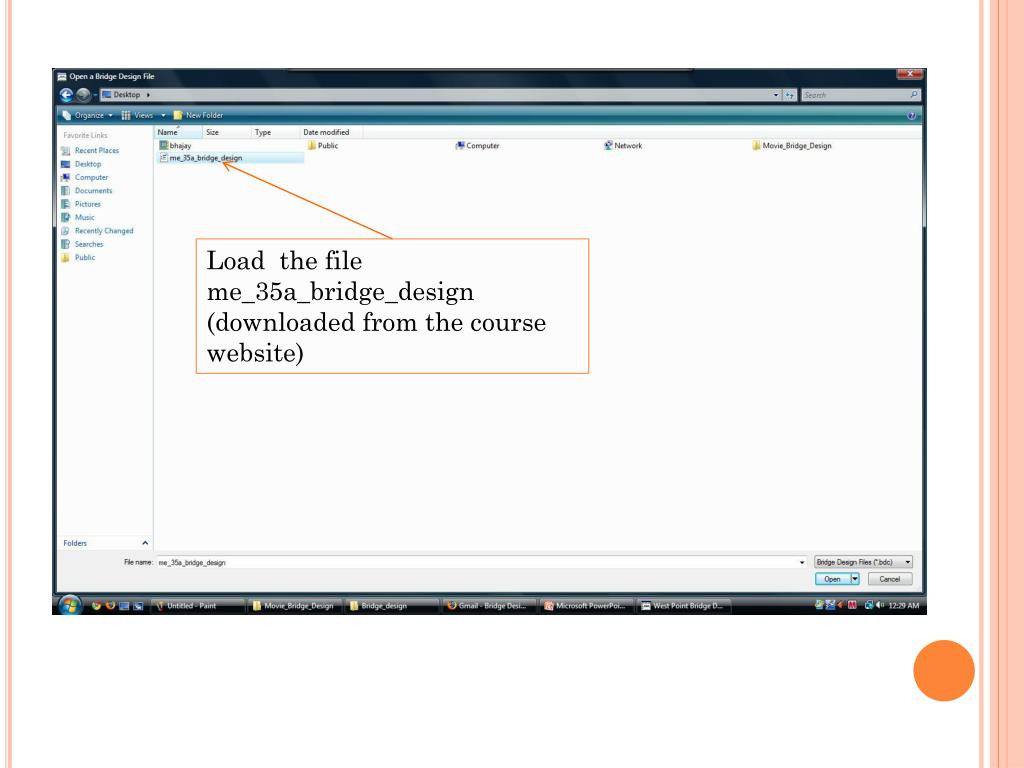Click the bhajay user folder icon
1024x768 pixels.
(164, 146)
